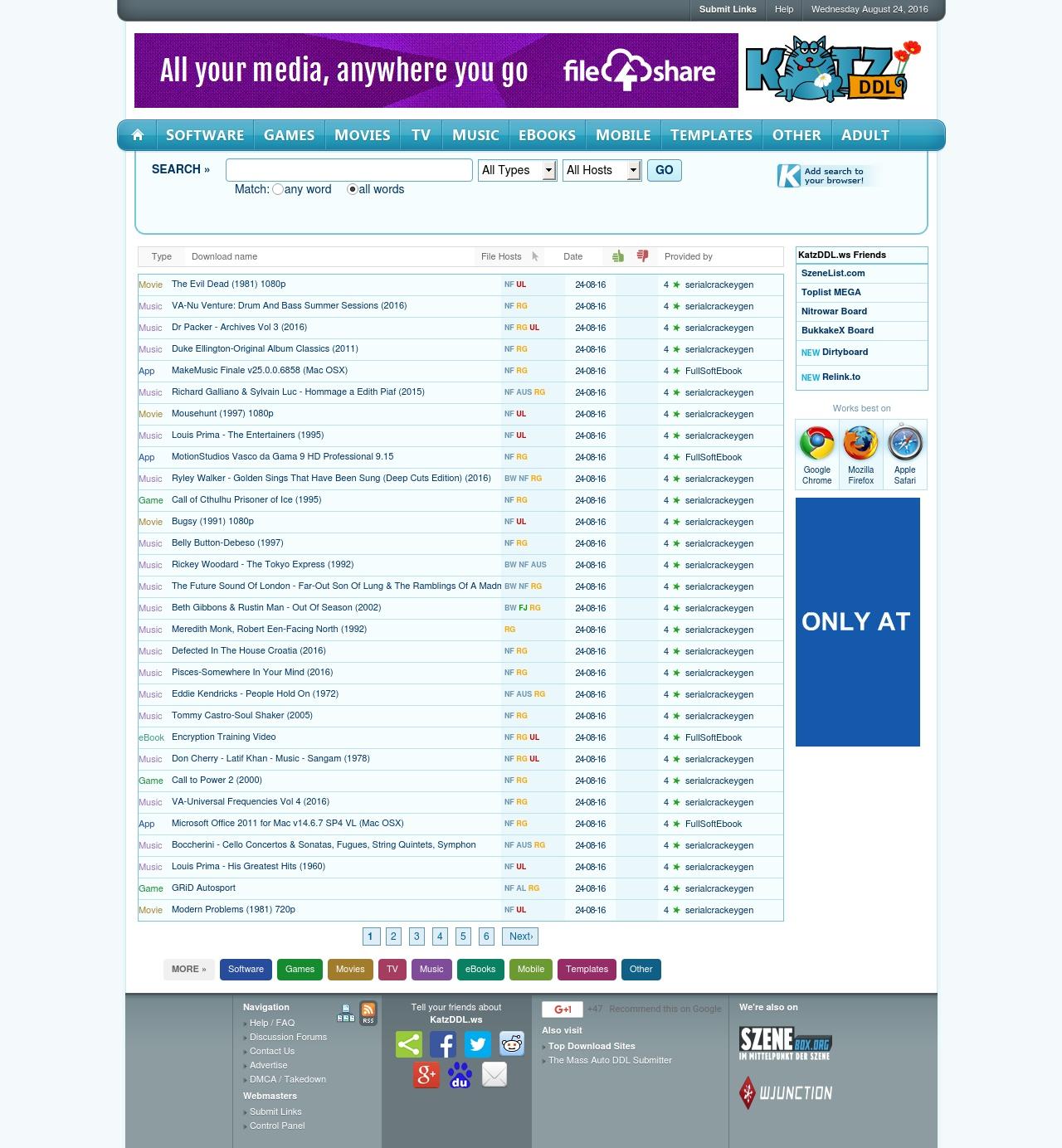This screenshot has width=1062, height=1148.
Task: Open the EBOOKS navigation tab
Action: pos(547,135)
